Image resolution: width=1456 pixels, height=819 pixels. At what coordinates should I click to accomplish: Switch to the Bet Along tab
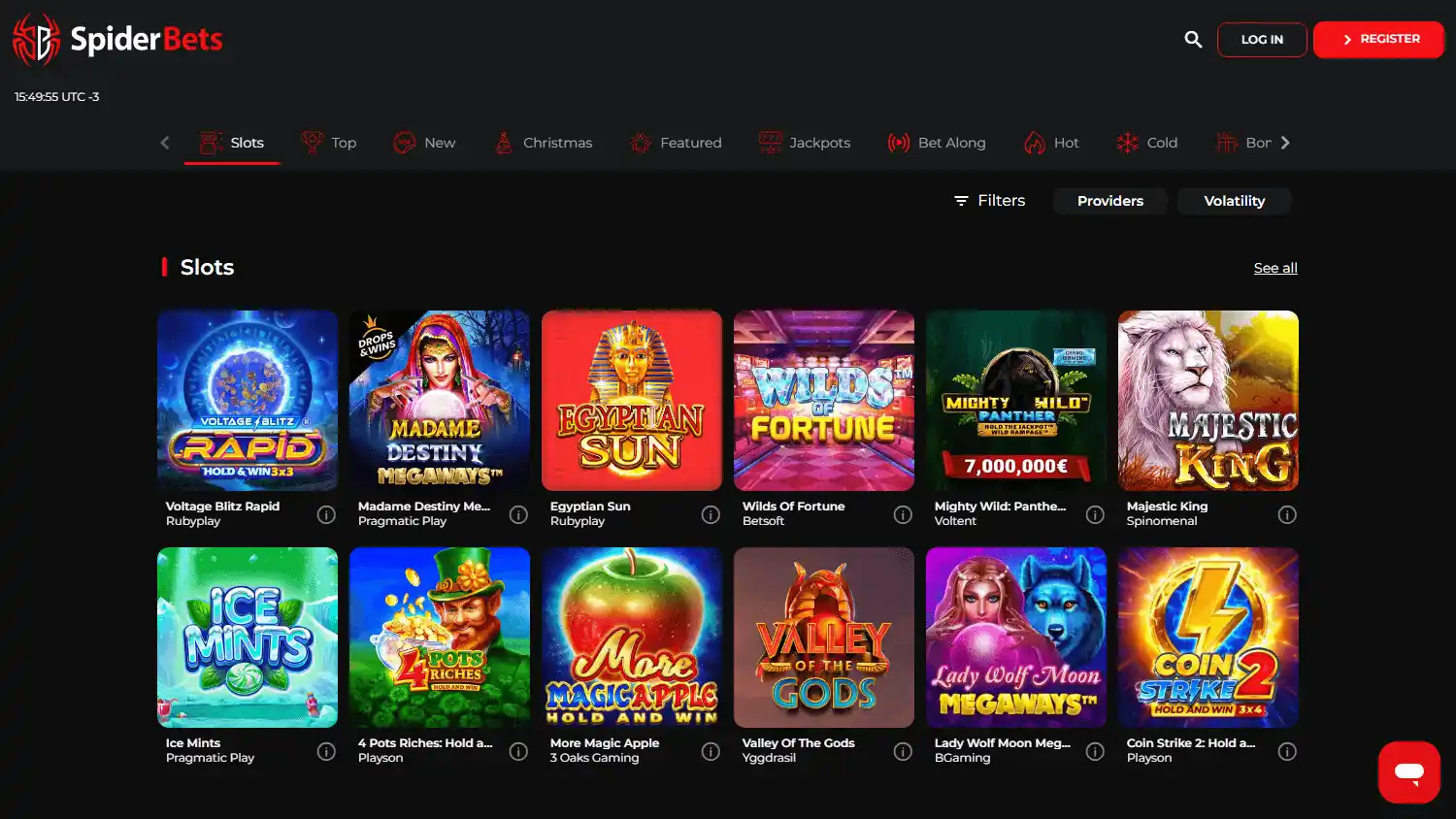point(937,143)
